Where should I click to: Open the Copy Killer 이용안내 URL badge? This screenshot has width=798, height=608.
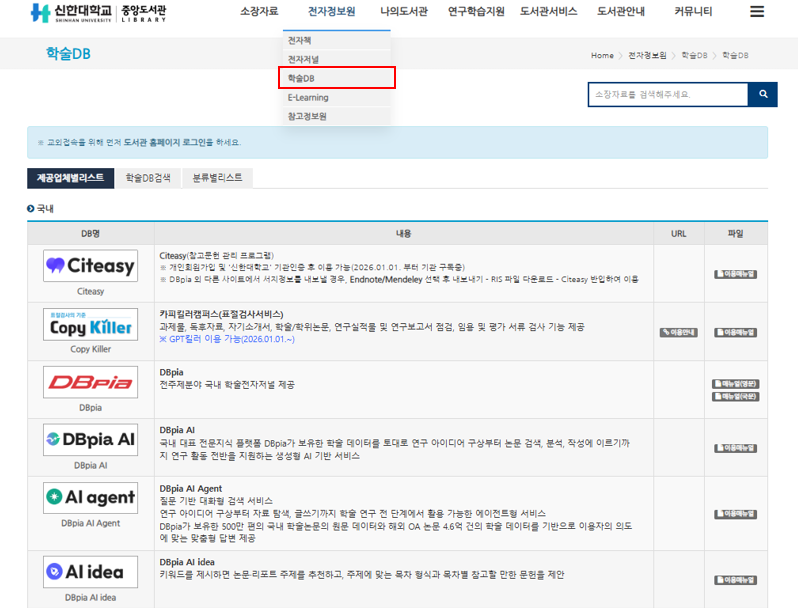point(678,333)
